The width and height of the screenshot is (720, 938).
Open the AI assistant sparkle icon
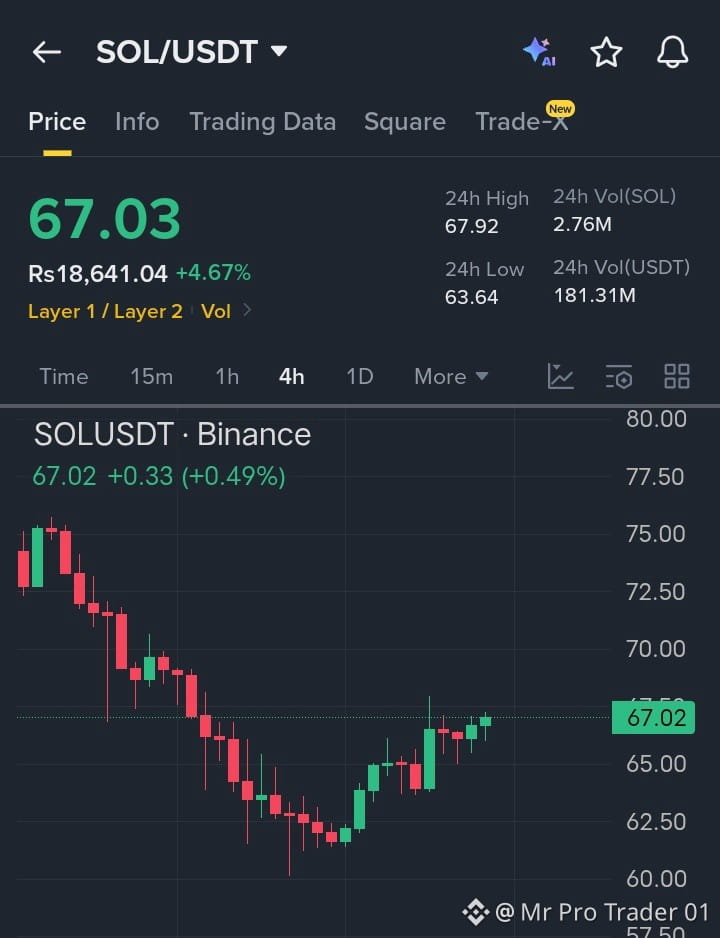[539, 52]
